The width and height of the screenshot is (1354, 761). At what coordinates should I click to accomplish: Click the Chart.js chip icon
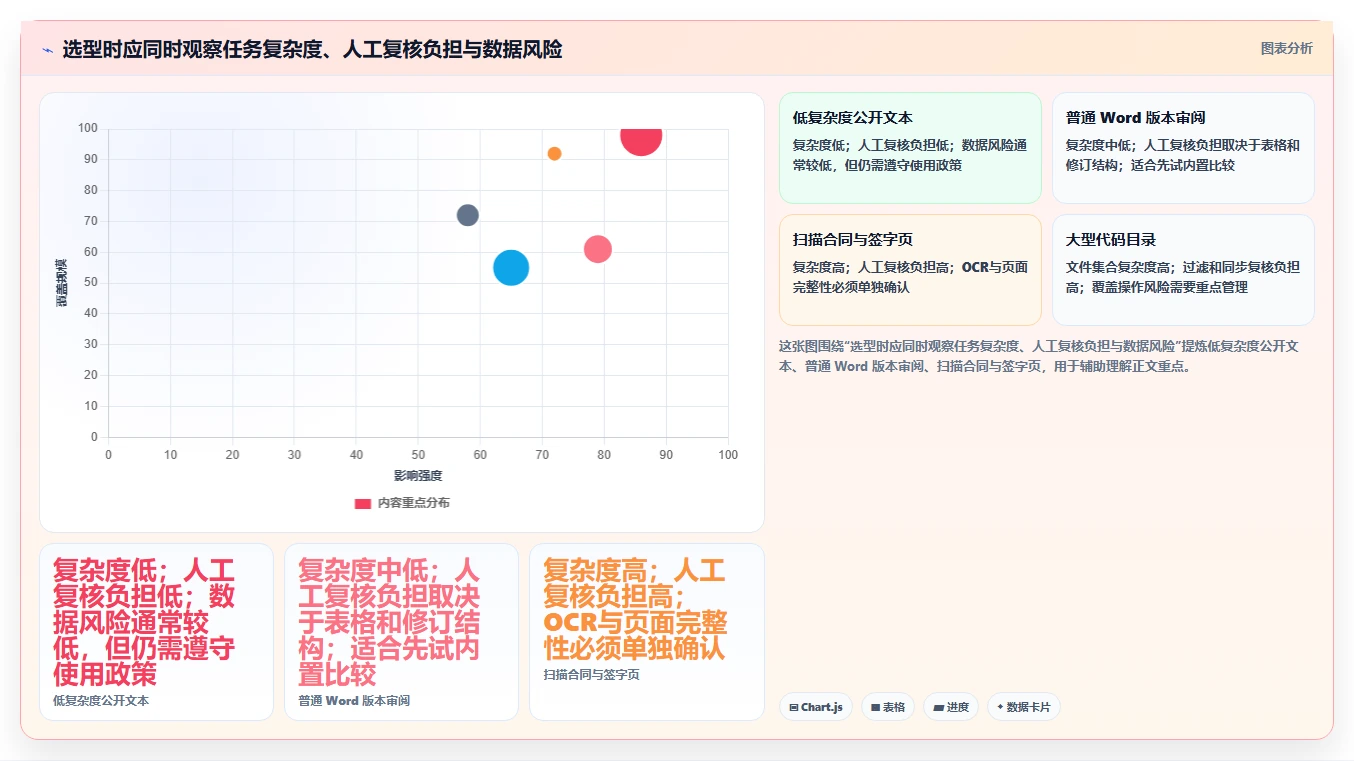tap(794, 707)
